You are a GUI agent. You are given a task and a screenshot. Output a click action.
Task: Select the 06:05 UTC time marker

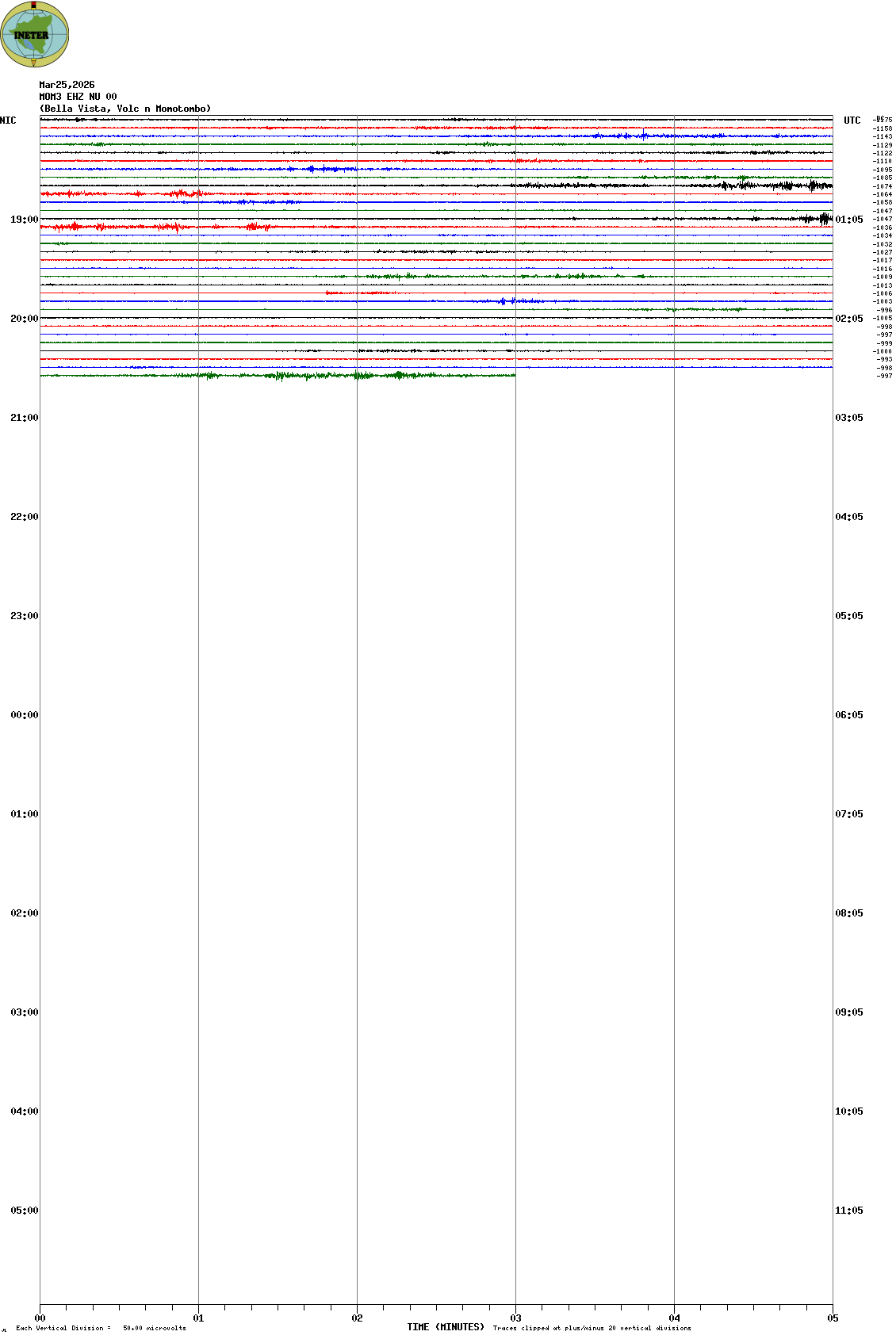point(848,715)
